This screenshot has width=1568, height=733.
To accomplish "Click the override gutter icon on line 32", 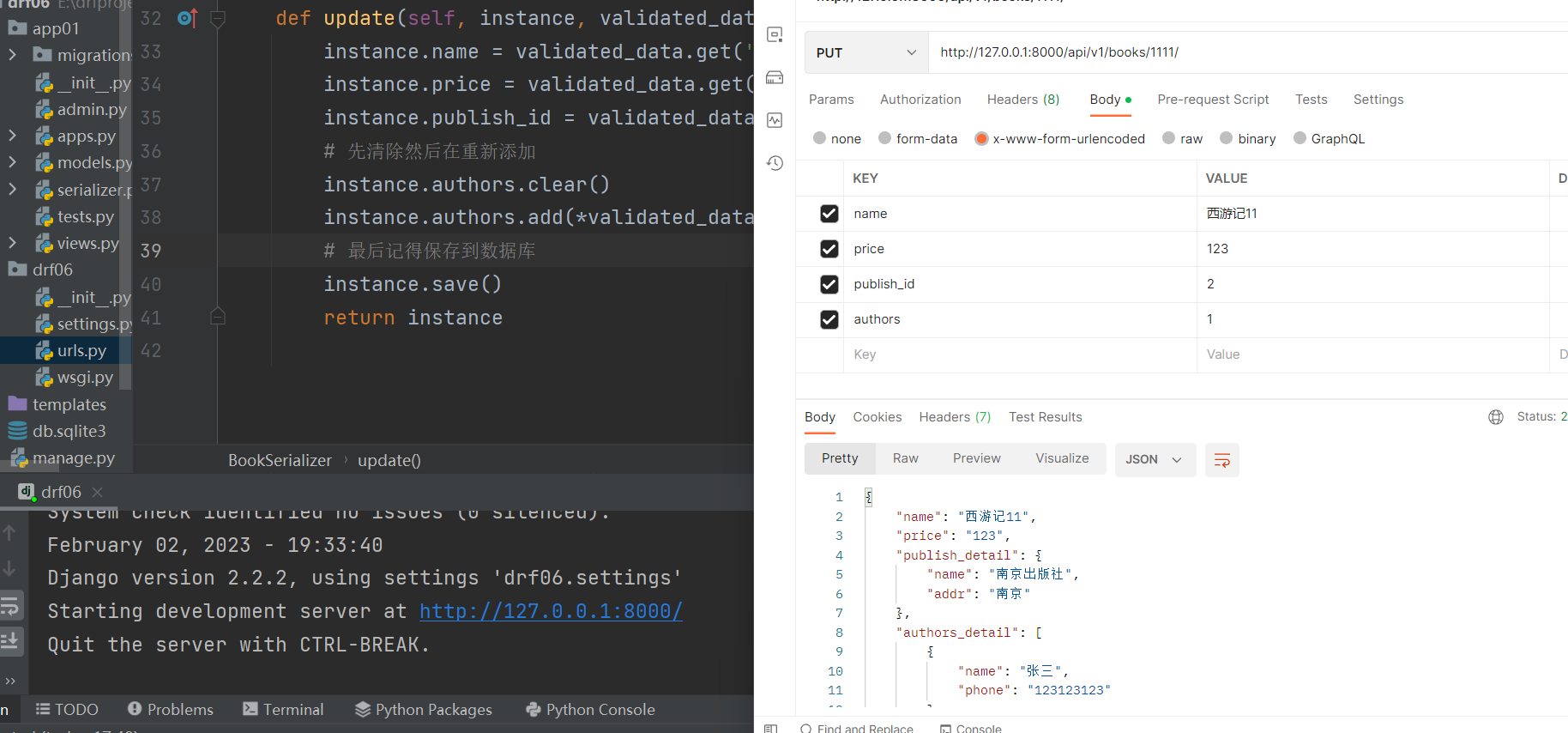I will click(187, 18).
